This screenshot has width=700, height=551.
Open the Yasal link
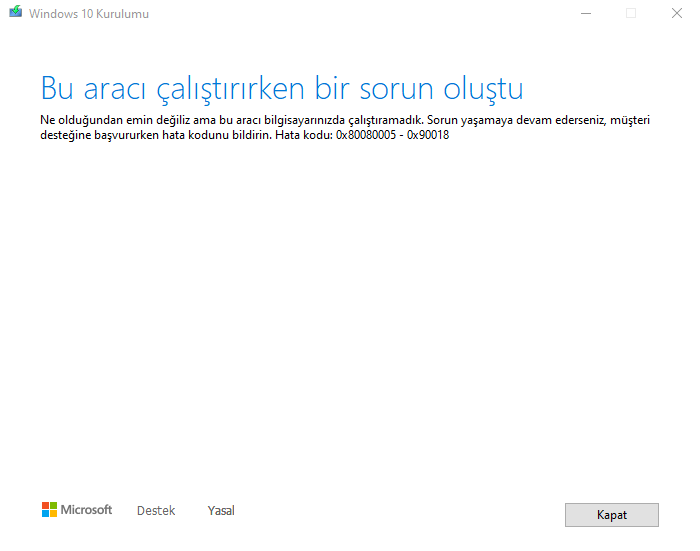click(221, 510)
